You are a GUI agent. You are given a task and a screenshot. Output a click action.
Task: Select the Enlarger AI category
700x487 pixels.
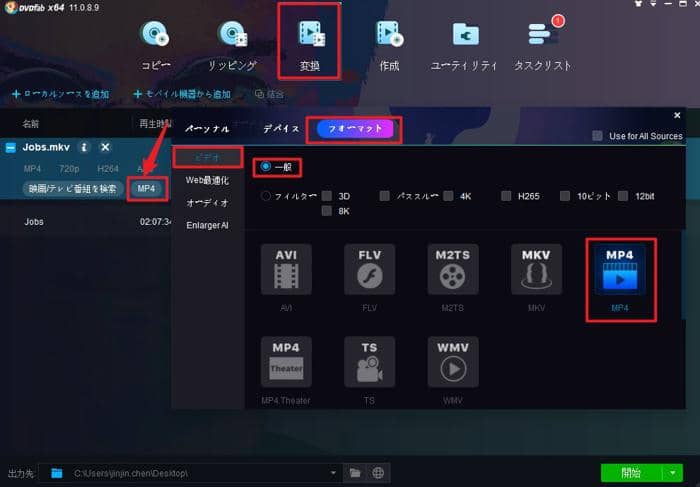(x=208, y=225)
